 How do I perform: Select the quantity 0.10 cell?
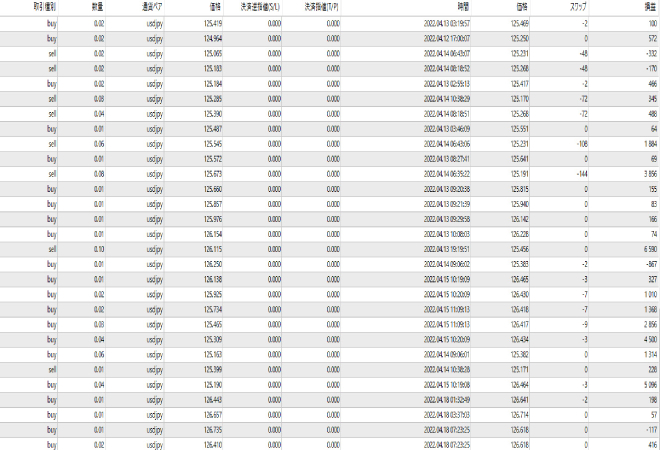99,250
